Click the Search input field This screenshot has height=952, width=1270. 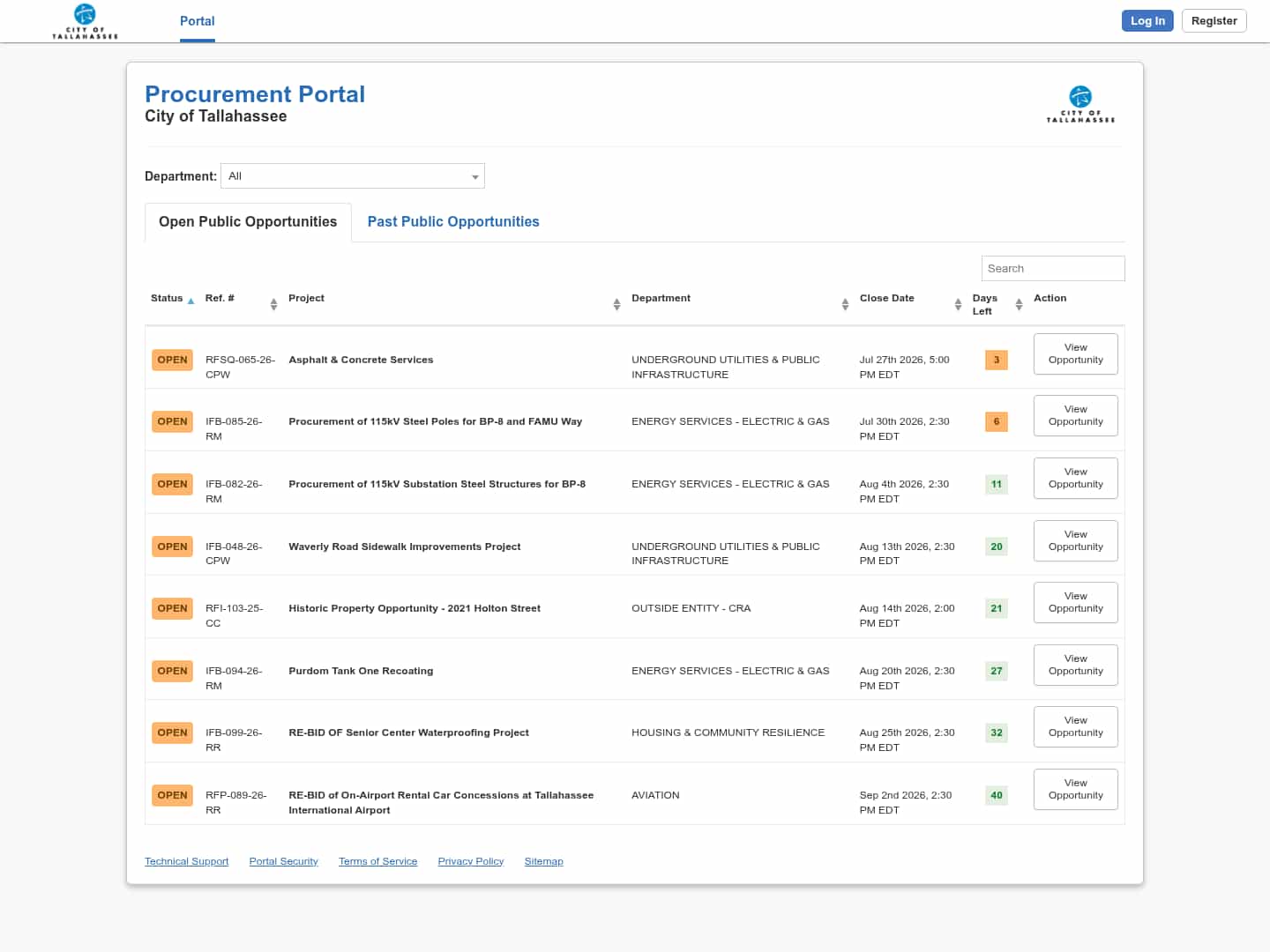click(x=1053, y=269)
